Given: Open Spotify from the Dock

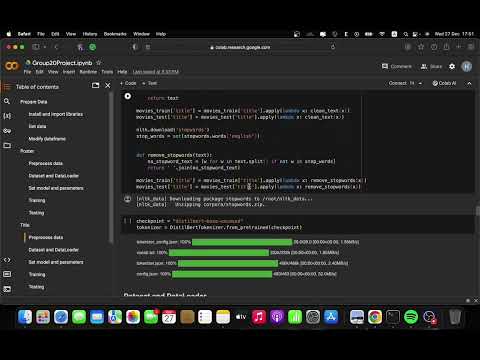Looking at the screenshot, I should click(411, 317).
